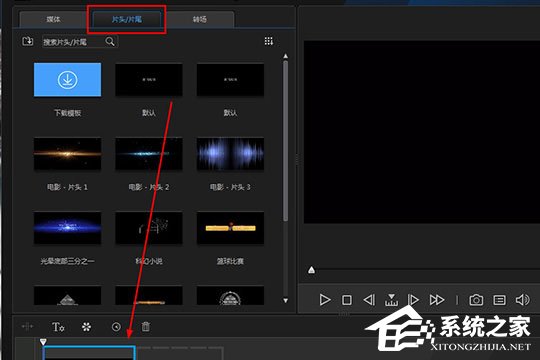Switch to the 媒体 tab
Screen dimensions: 540x360
pos(53,19)
